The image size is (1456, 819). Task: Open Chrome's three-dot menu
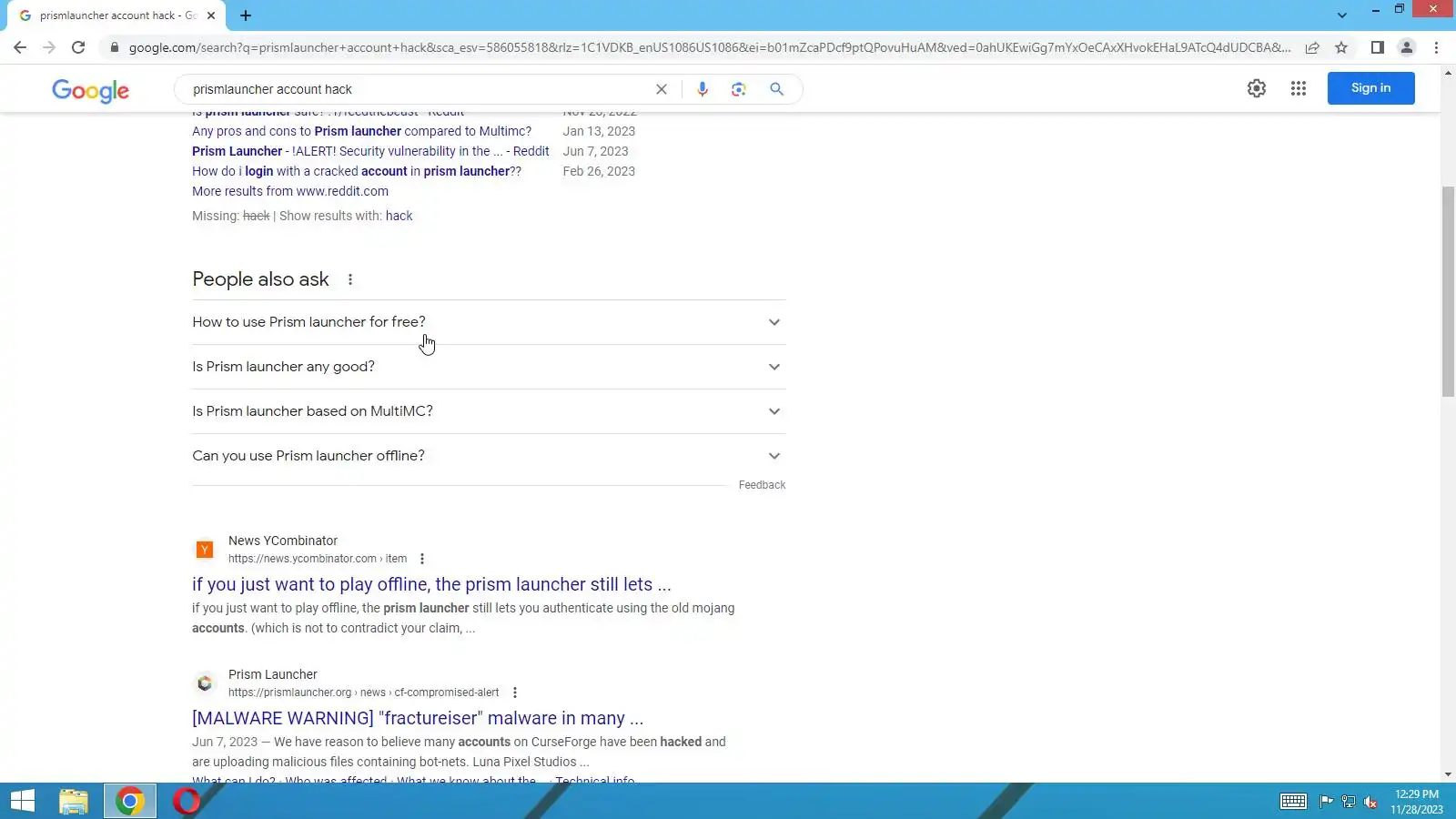pos(1437,47)
